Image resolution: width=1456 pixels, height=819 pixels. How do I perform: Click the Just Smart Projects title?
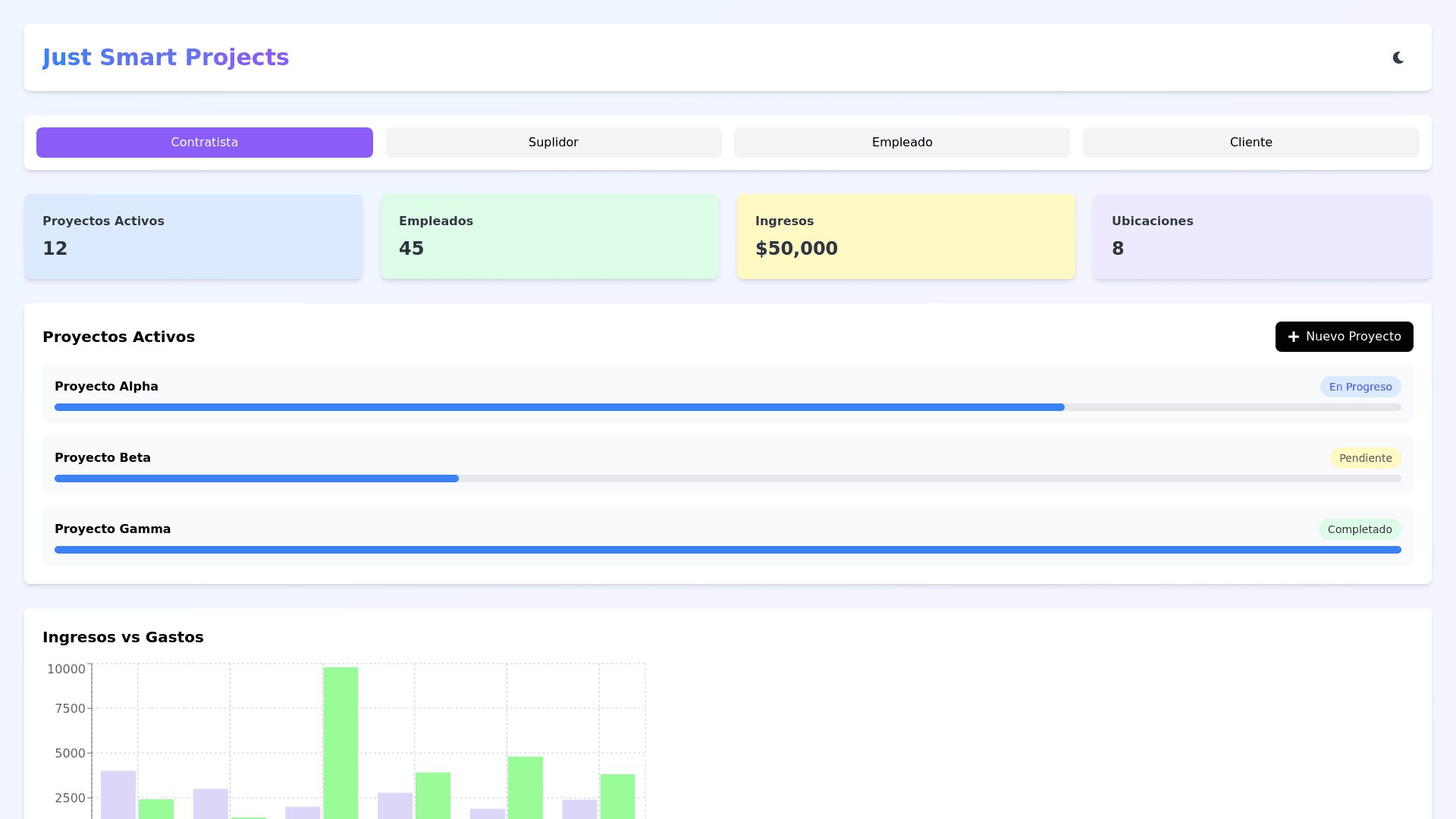pos(165,58)
